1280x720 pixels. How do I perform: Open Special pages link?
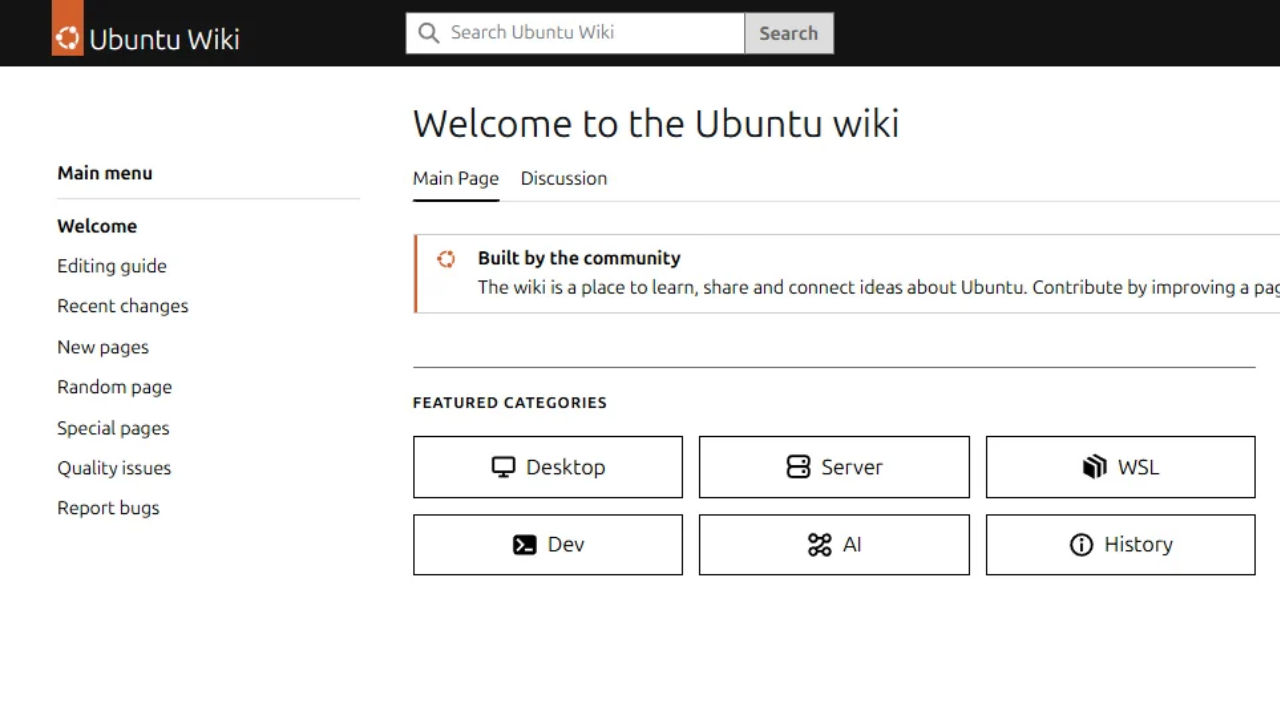pos(113,428)
